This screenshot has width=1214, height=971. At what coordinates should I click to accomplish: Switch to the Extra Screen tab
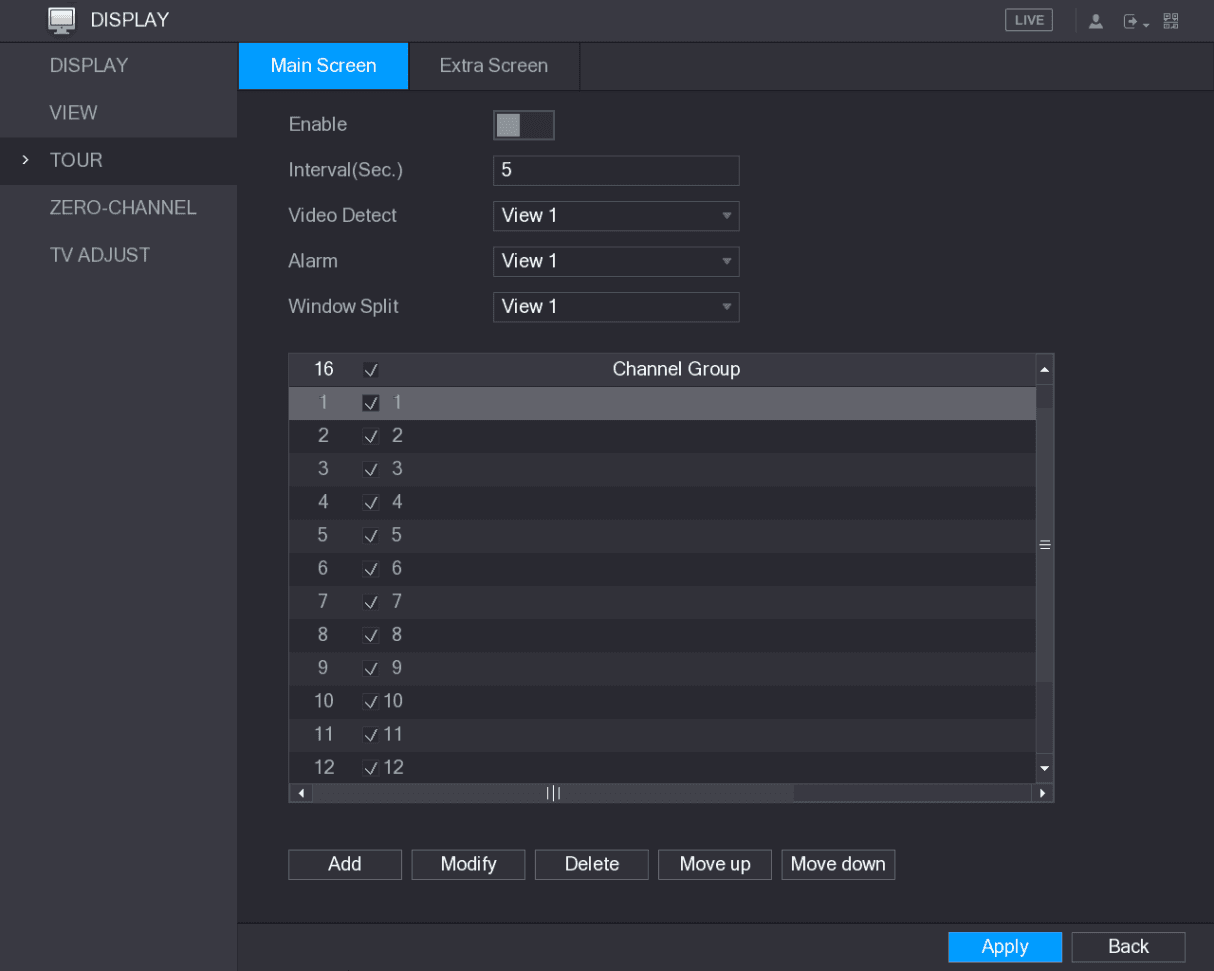(494, 66)
